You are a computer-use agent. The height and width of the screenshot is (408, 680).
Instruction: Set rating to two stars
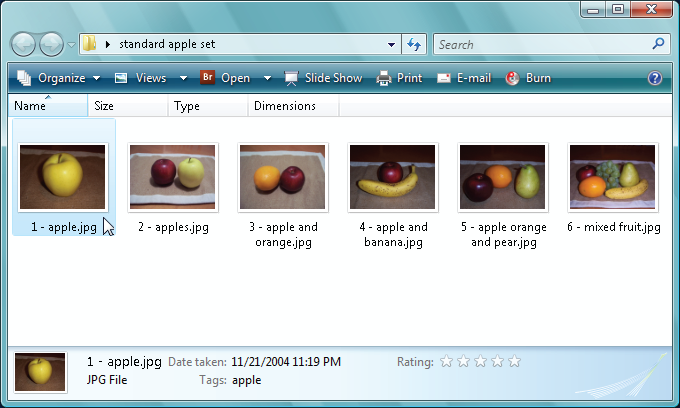463,361
